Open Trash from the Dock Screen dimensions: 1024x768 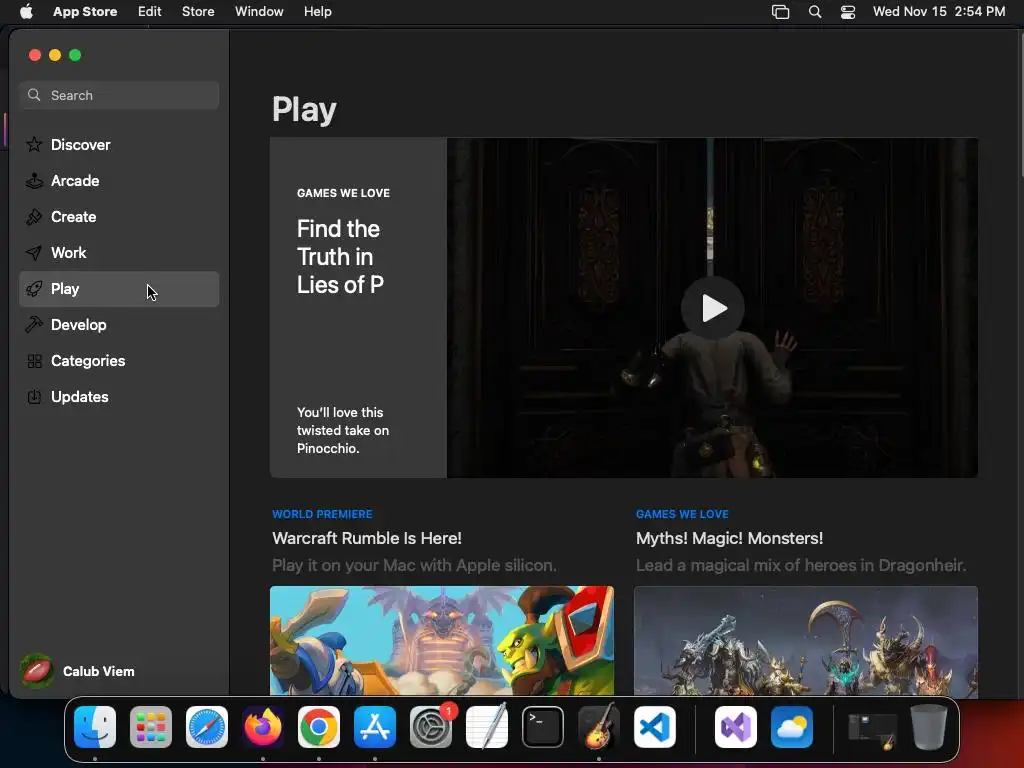point(928,727)
